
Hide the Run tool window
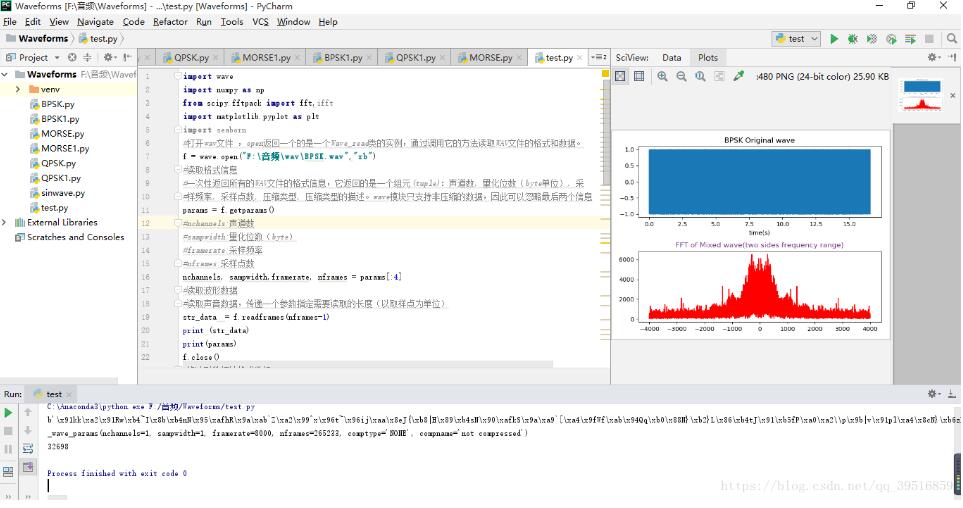[x=951, y=394]
